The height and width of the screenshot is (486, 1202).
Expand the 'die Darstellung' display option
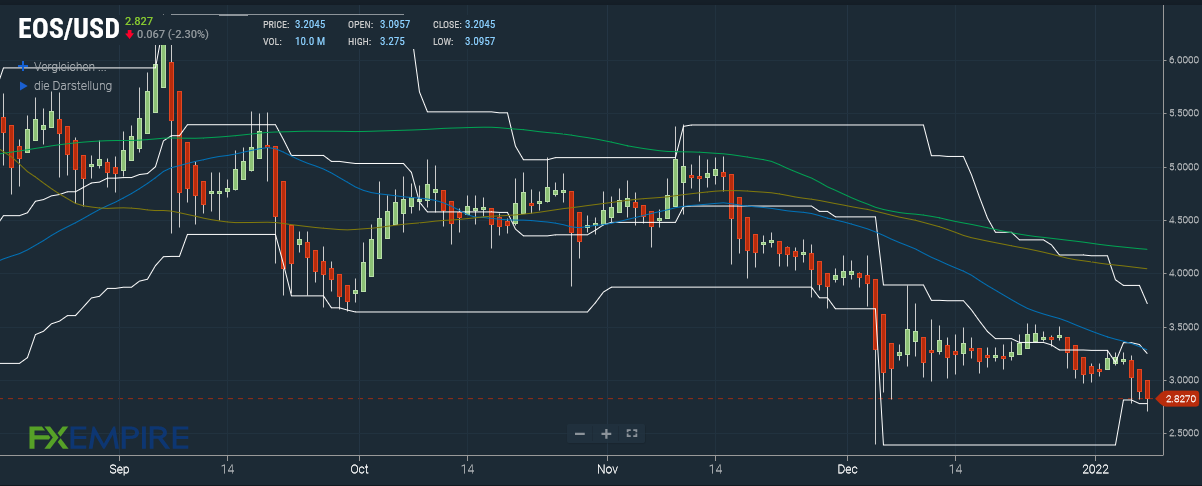[x=65, y=86]
